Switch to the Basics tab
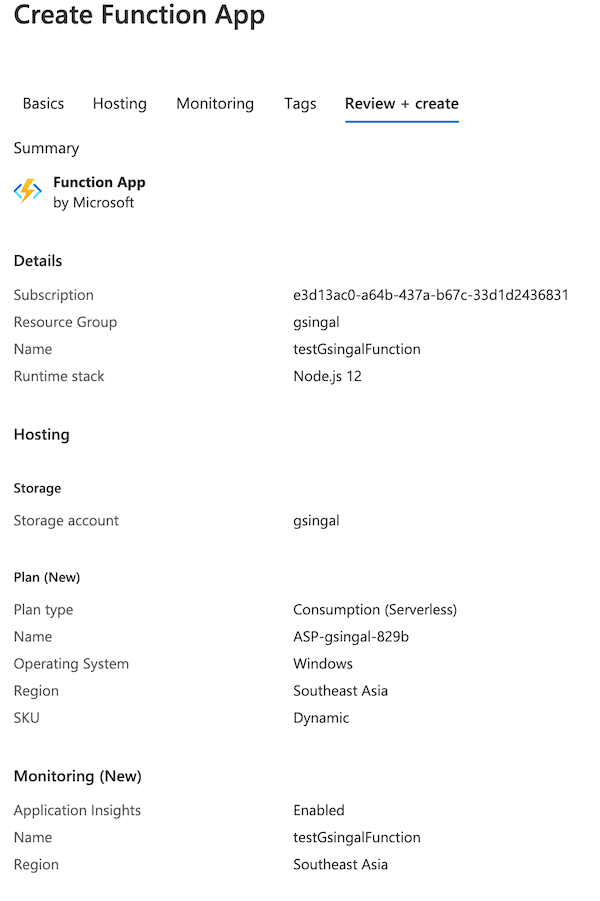This screenshot has height=901, width=600. [43, 103]
